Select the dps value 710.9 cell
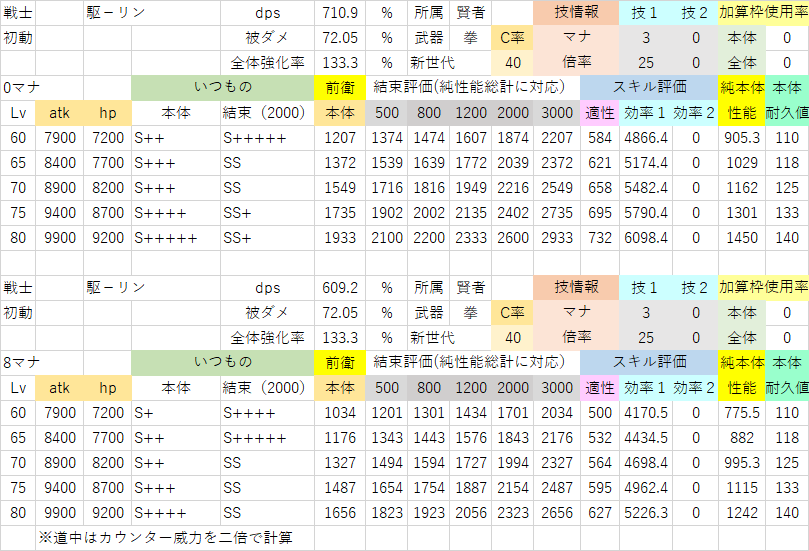Screen dimensions: 809x551 (340, 13)
